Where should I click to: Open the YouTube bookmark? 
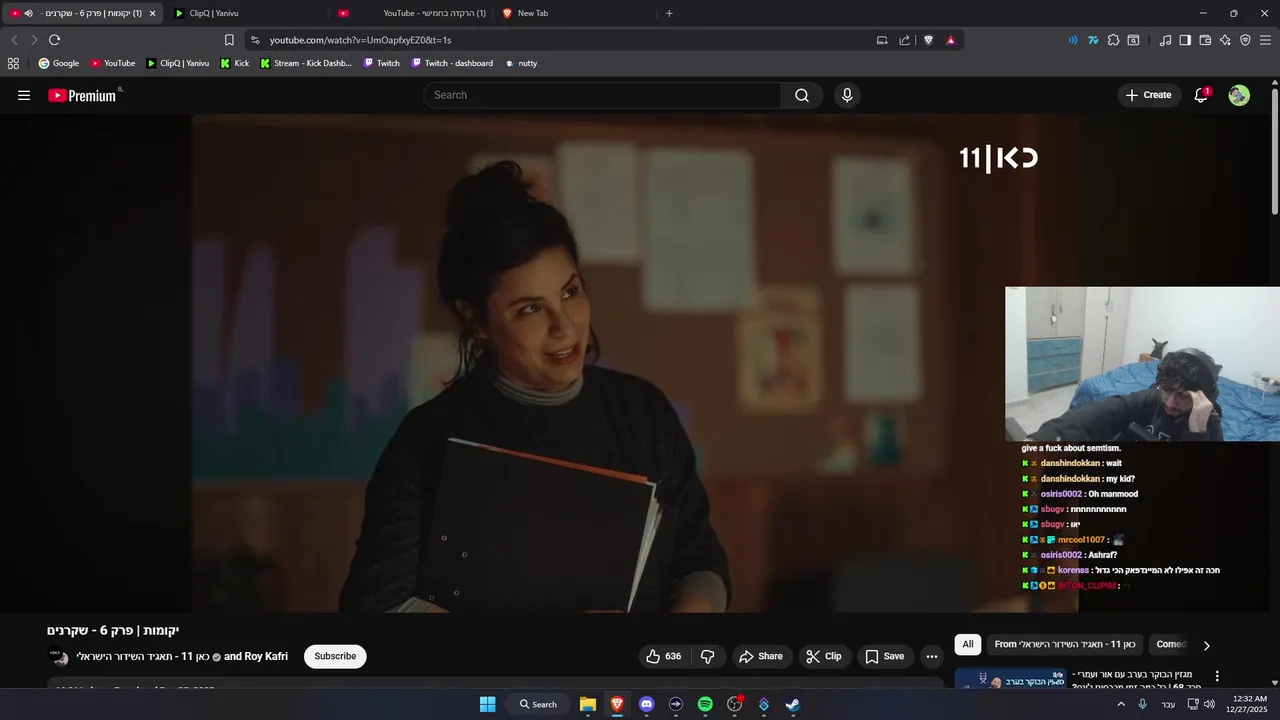pyautogui.click(x=112, y=63)
